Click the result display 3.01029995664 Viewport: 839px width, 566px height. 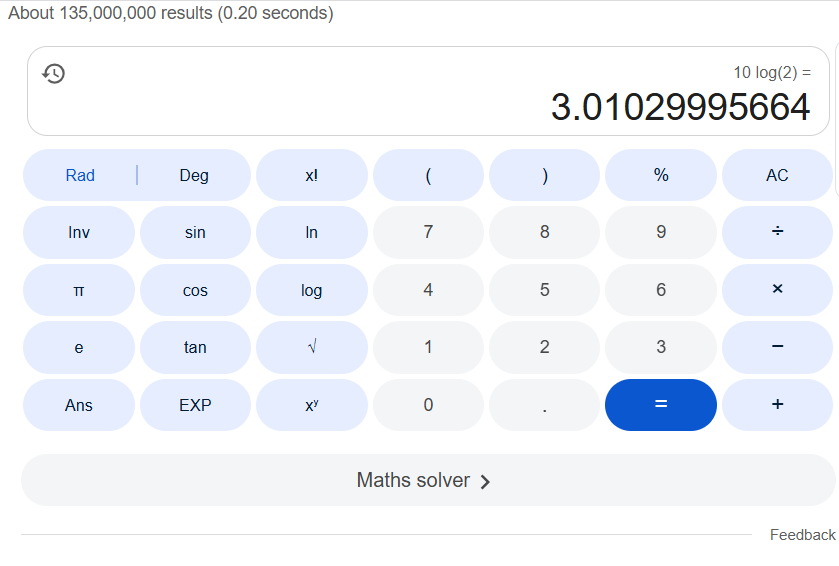680,107
